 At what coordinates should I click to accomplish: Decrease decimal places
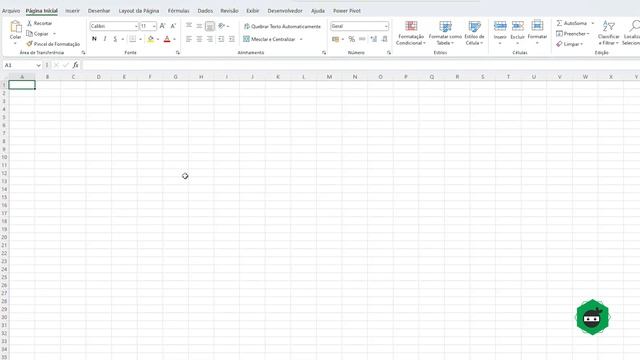[384, 39]
